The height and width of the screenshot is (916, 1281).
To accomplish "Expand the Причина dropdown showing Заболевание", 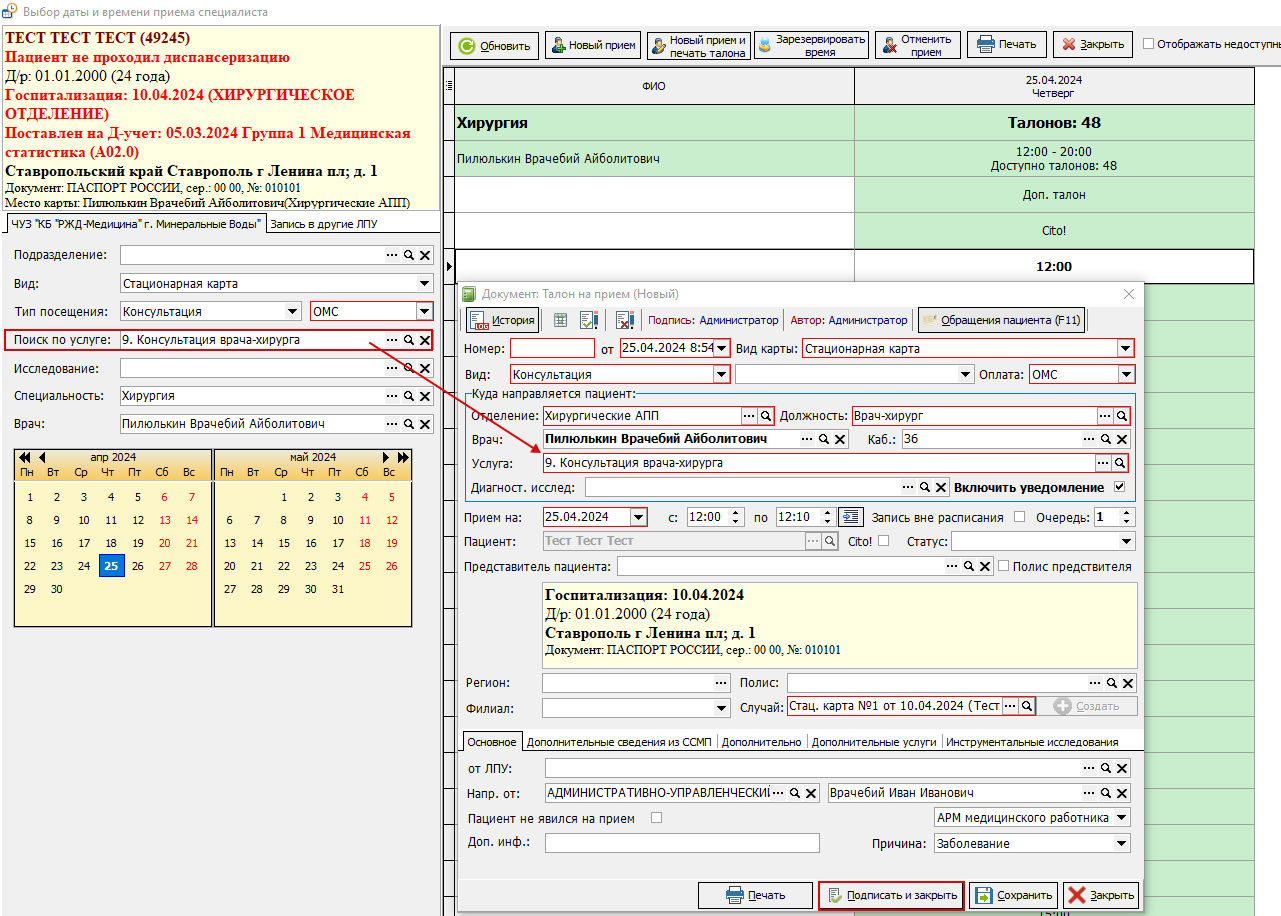I will [x=1122, y=843].
